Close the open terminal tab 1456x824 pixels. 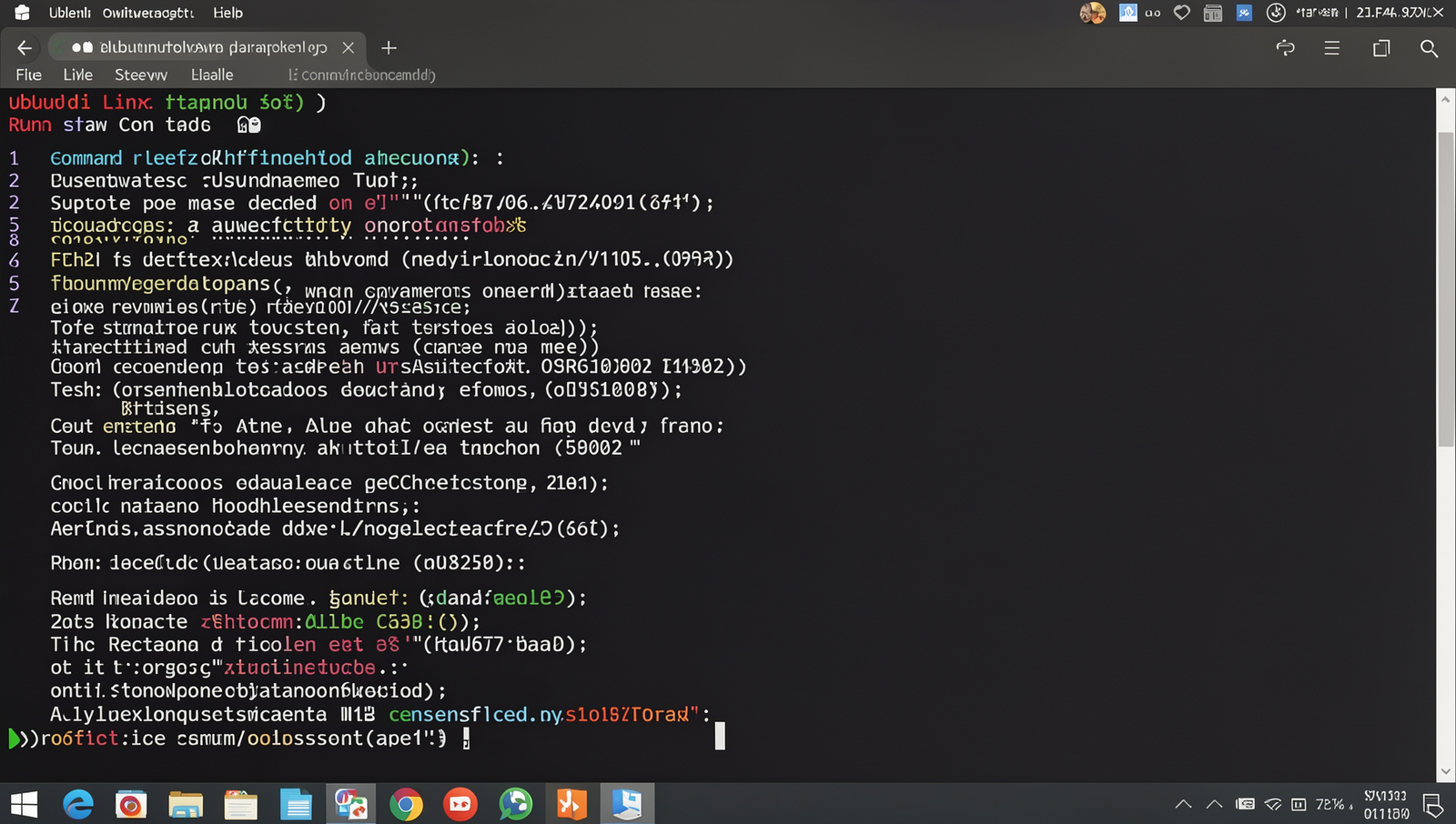pyautogui.click(x=348, y=47)
